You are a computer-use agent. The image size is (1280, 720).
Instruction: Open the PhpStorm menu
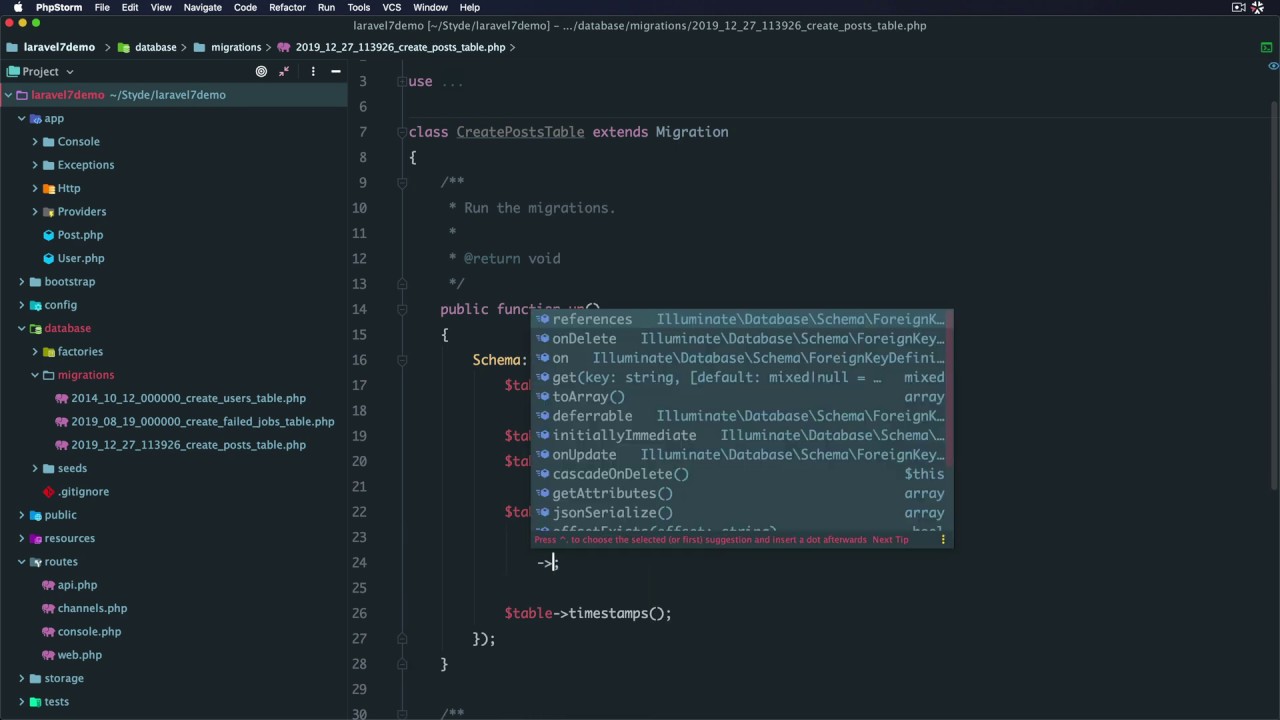(x=59, y=7)
